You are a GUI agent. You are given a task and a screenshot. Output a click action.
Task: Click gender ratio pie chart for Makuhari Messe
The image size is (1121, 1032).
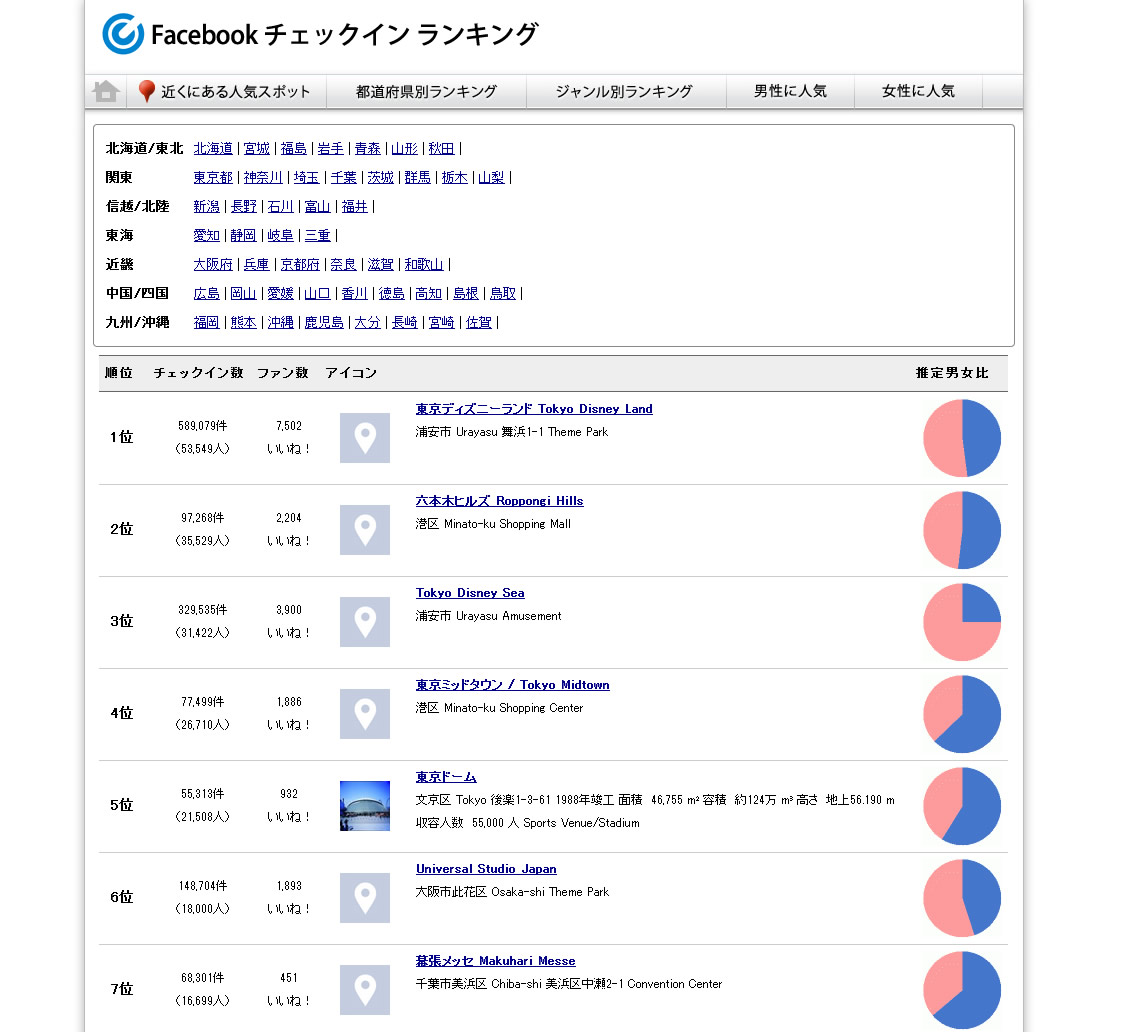(x=962, y=990)
